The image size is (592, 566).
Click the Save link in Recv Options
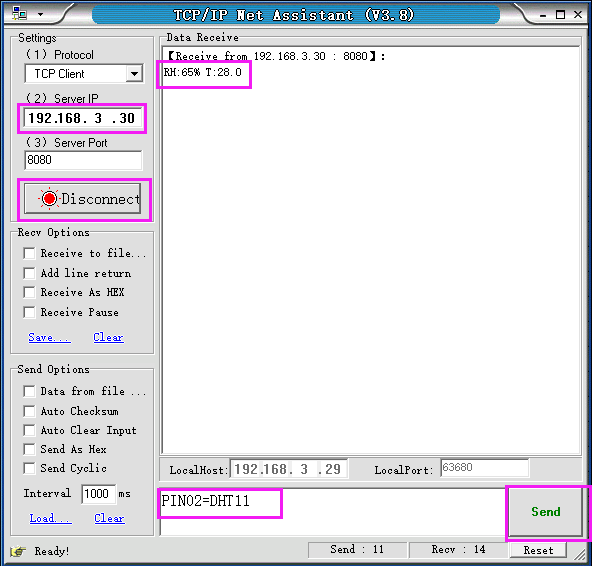[x=49, y=337]
